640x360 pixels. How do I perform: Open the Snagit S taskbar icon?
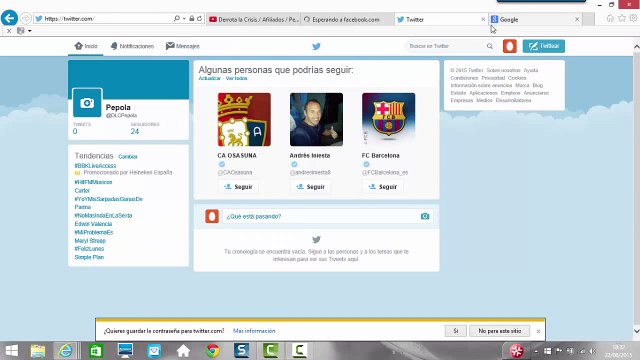pos(242,351)
